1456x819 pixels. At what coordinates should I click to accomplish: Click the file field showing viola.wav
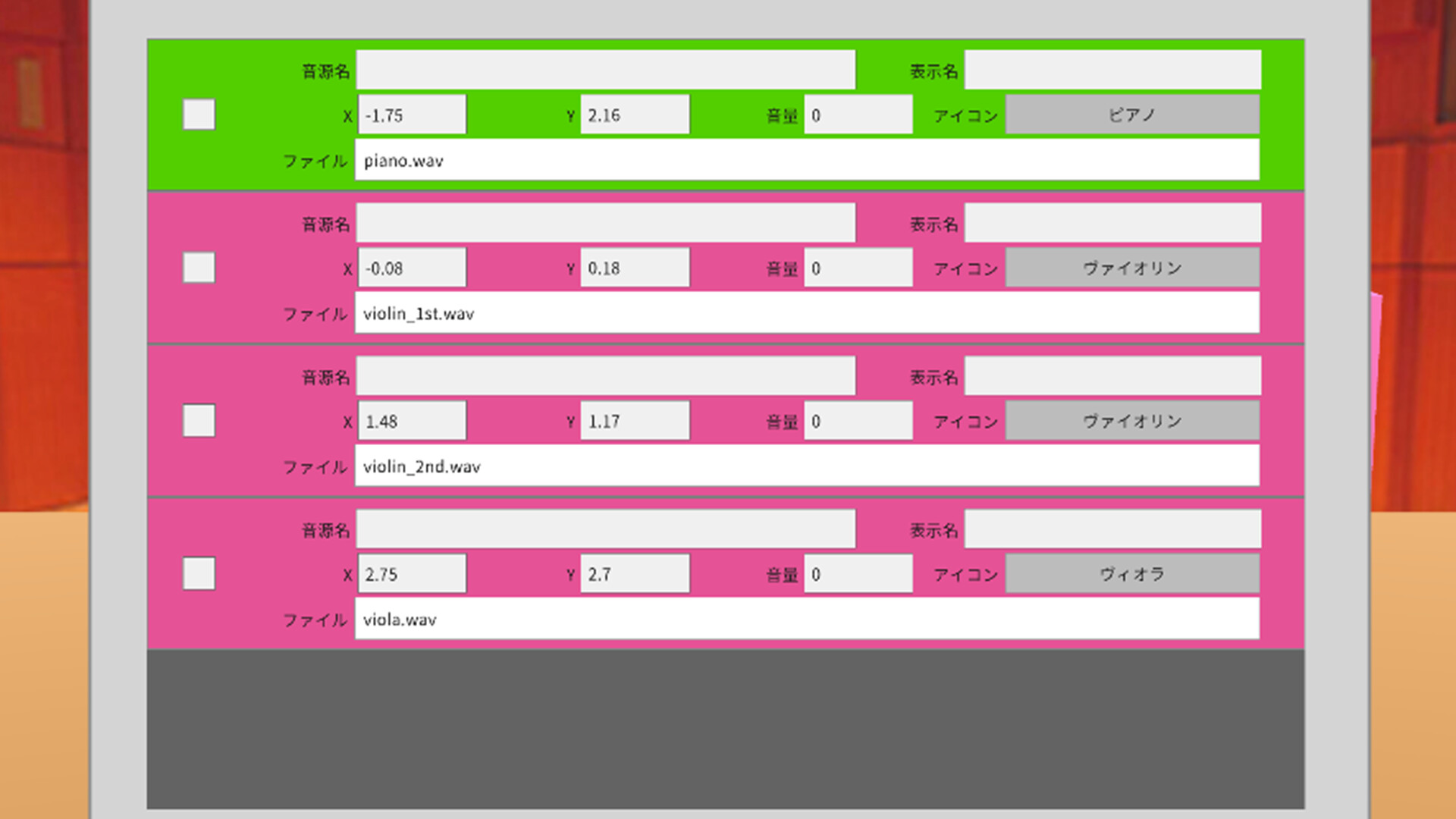[x=806, y=619]
